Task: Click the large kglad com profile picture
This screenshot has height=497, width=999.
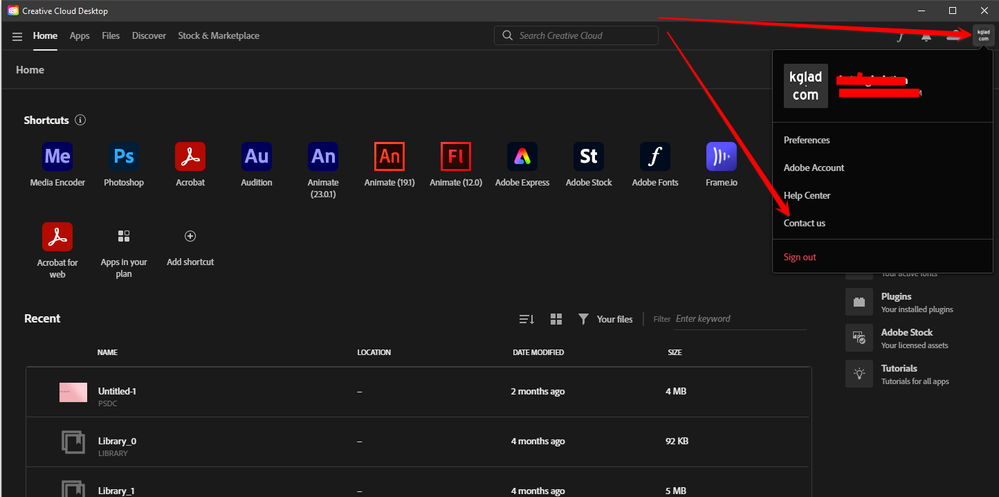Action: (805, 85)
